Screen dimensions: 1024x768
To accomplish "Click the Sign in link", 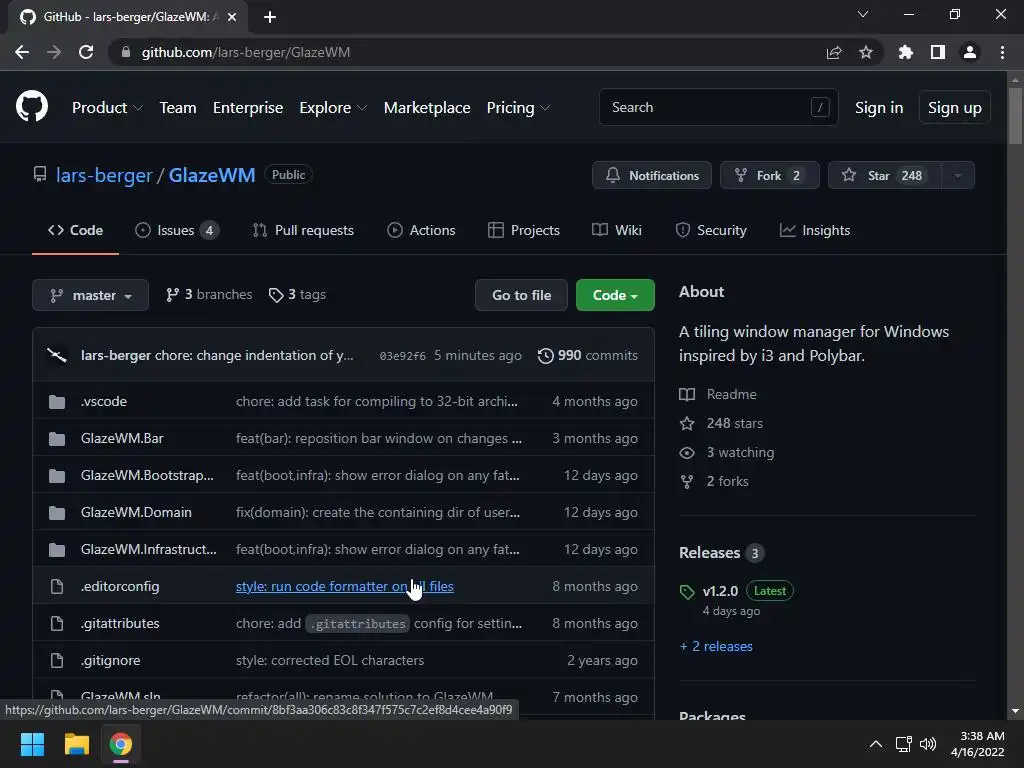I will [x=879, y=108].
